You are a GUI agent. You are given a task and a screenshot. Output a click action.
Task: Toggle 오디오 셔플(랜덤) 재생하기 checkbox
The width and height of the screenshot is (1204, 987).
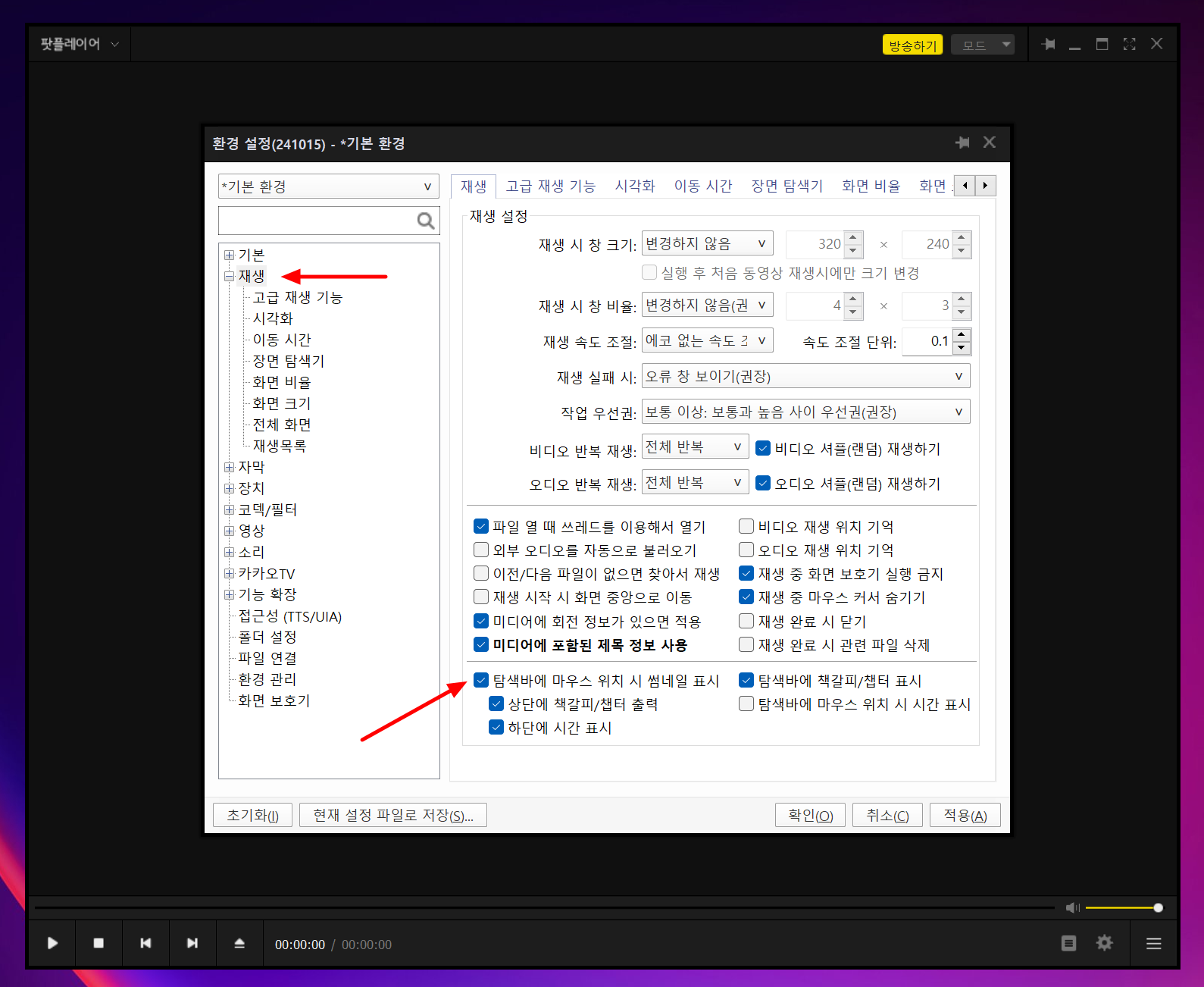pyautogui.click(x=764, y=483)
